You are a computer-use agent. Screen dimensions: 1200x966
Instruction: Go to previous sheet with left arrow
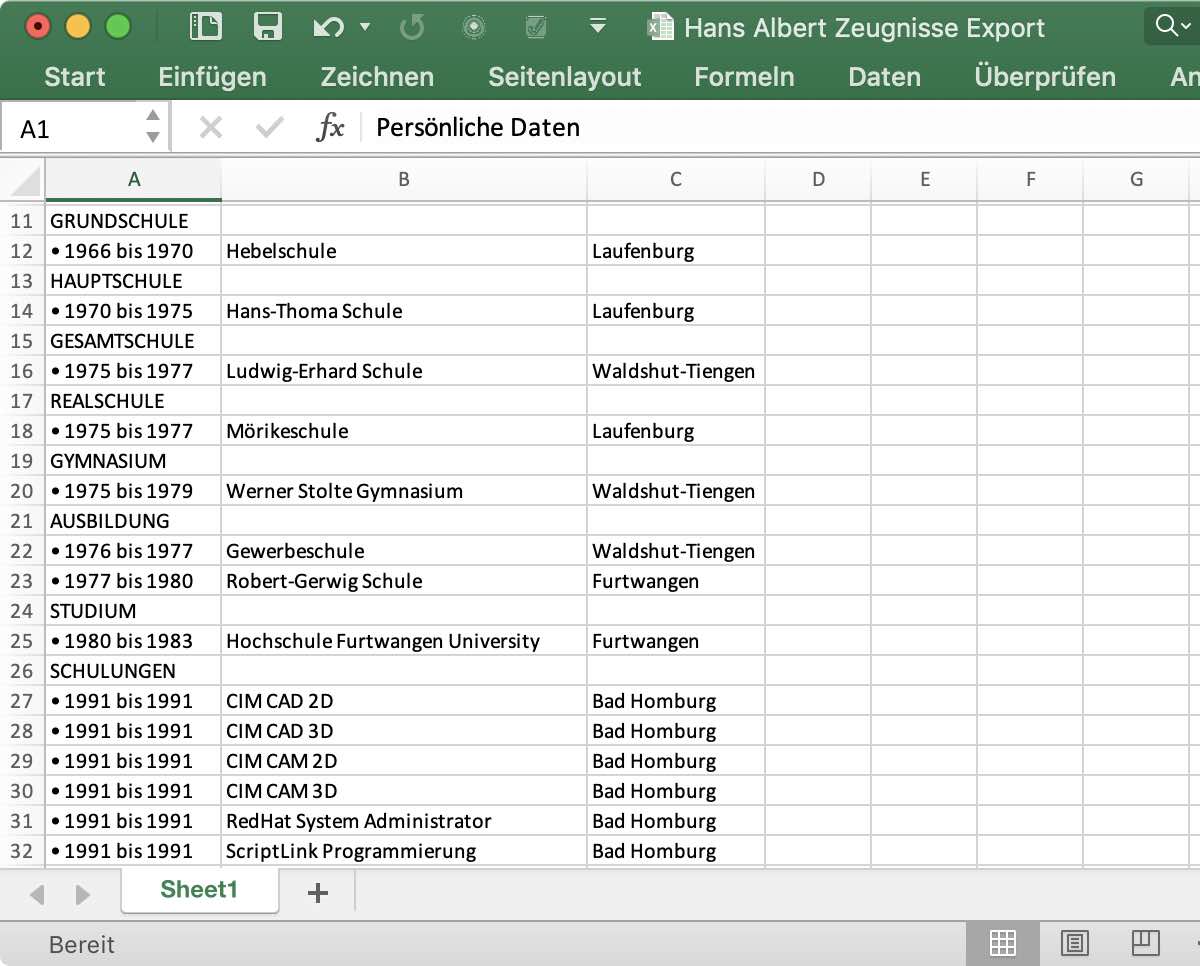(x=37, y=894)
